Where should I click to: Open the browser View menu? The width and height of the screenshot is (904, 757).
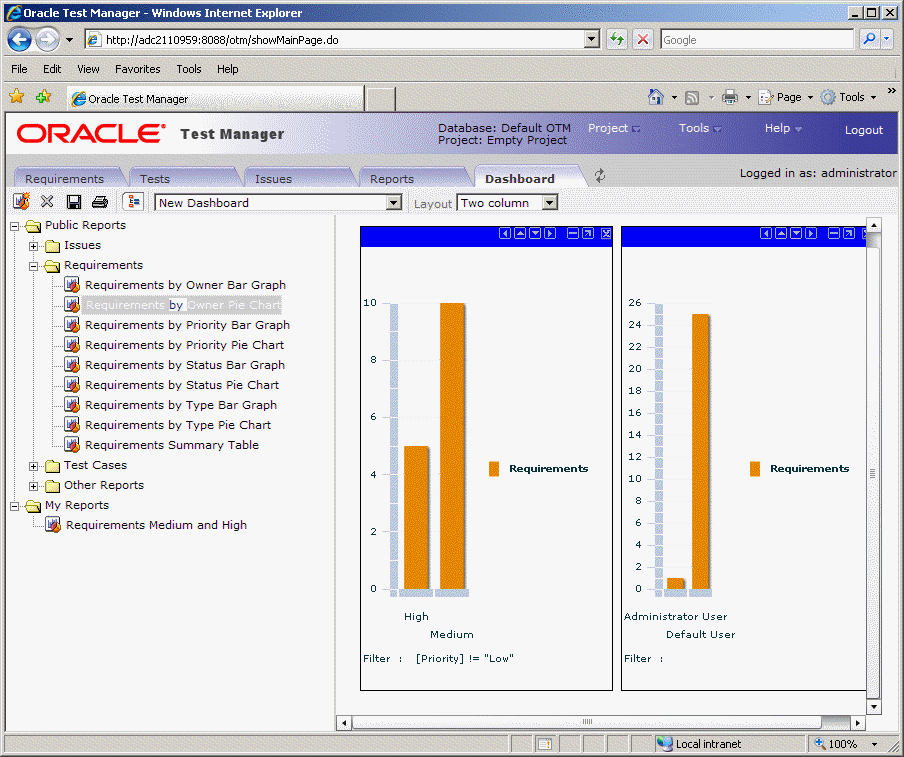(x=88, y=69)
